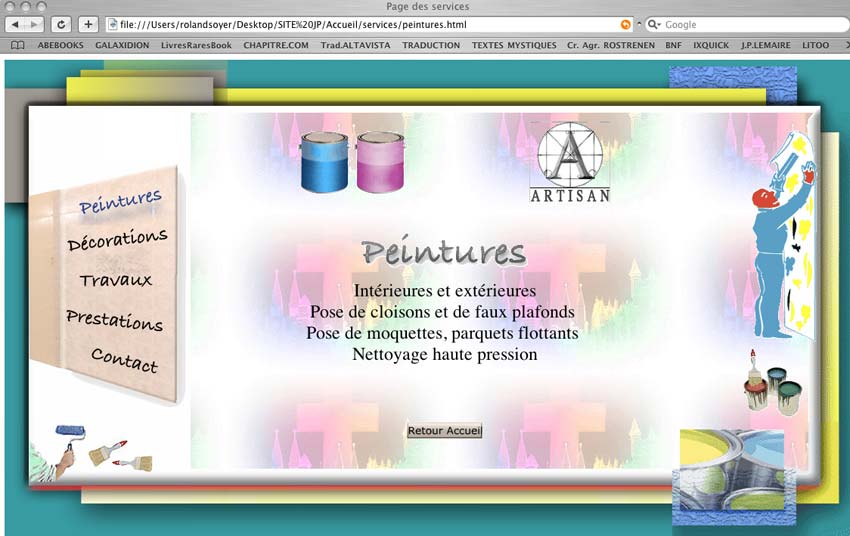Go back with the browser back arrow
Screen dimensions: 850x536
point(15,24)
